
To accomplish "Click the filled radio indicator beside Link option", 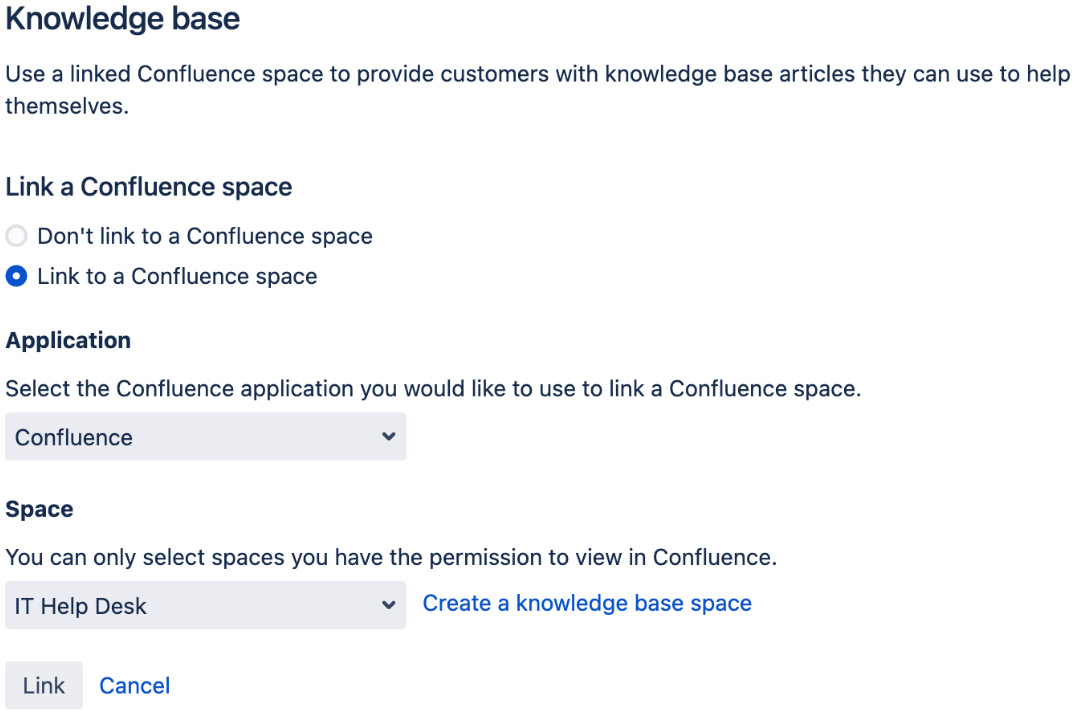I will pos(16,276).
